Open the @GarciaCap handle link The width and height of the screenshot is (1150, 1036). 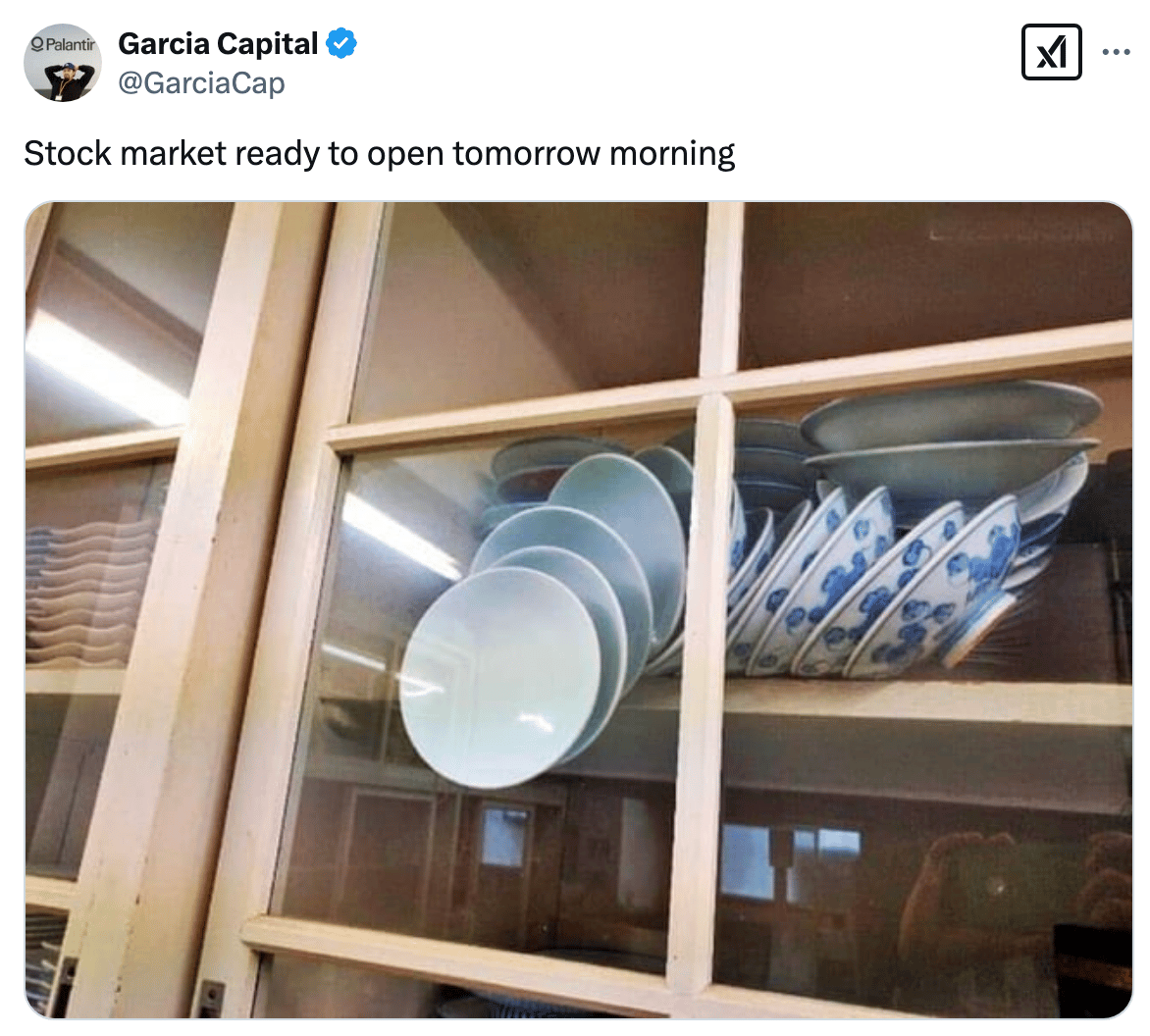coord(201,82)
